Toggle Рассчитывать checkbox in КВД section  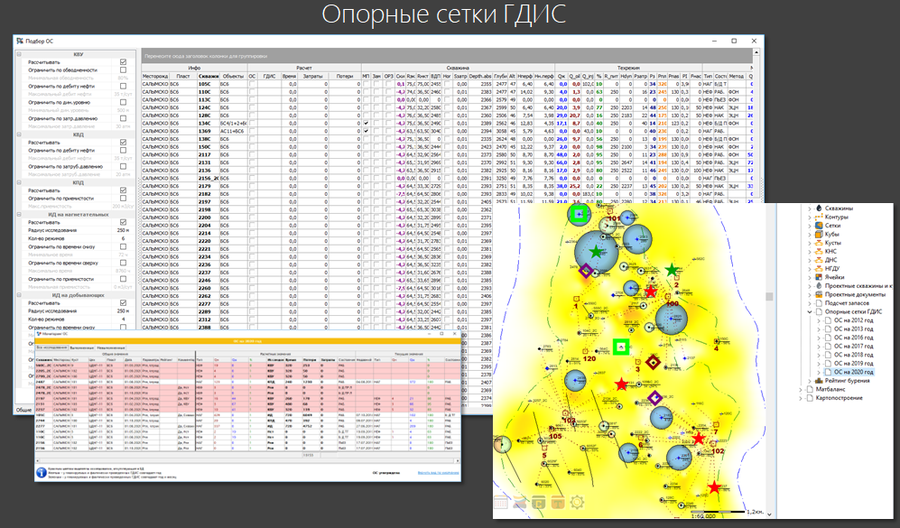pyautogui.click(x=123, y=142)
